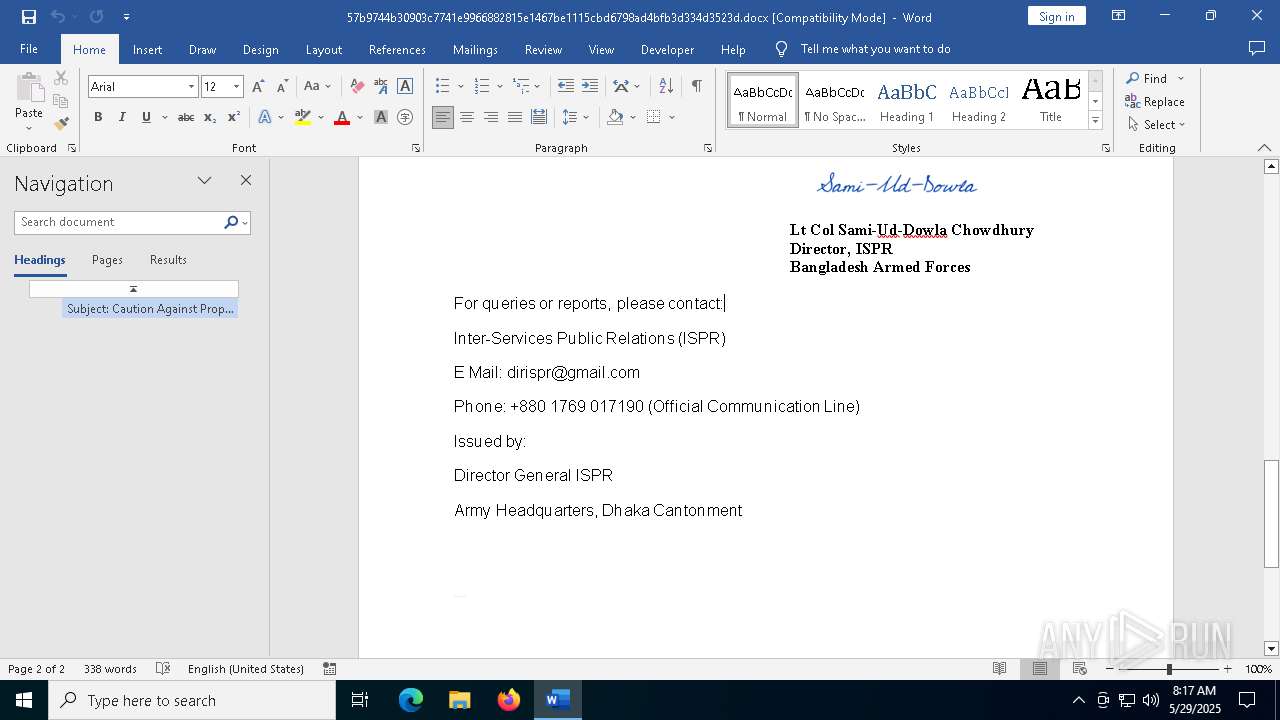This screenshot has height=720, width=1280.
Task: Decrease font size with Shrink Font icon
Action: [282, 87]
